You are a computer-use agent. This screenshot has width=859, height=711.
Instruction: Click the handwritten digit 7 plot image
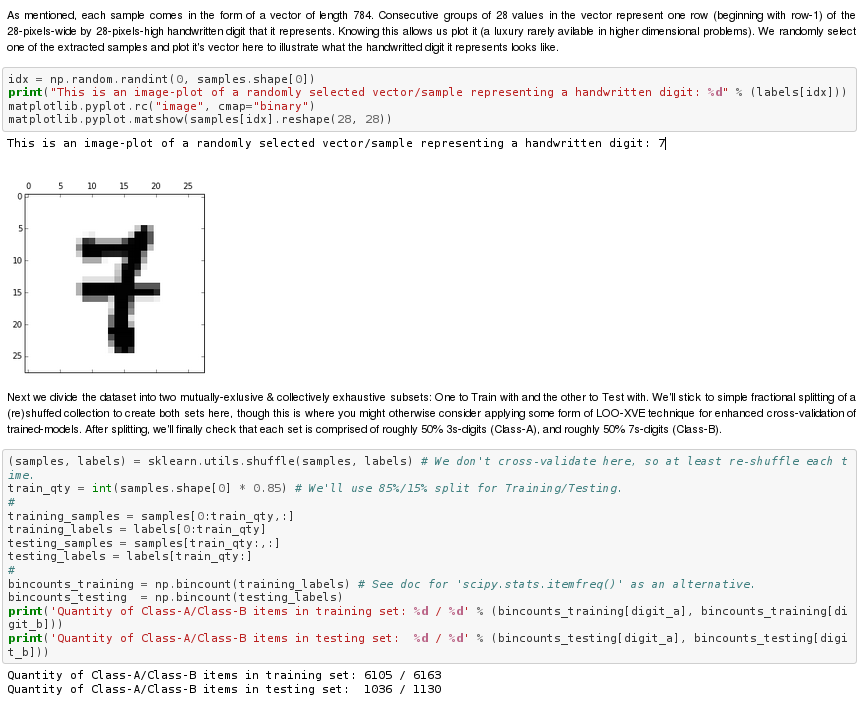pyautogui.click(x=114, y=283)
